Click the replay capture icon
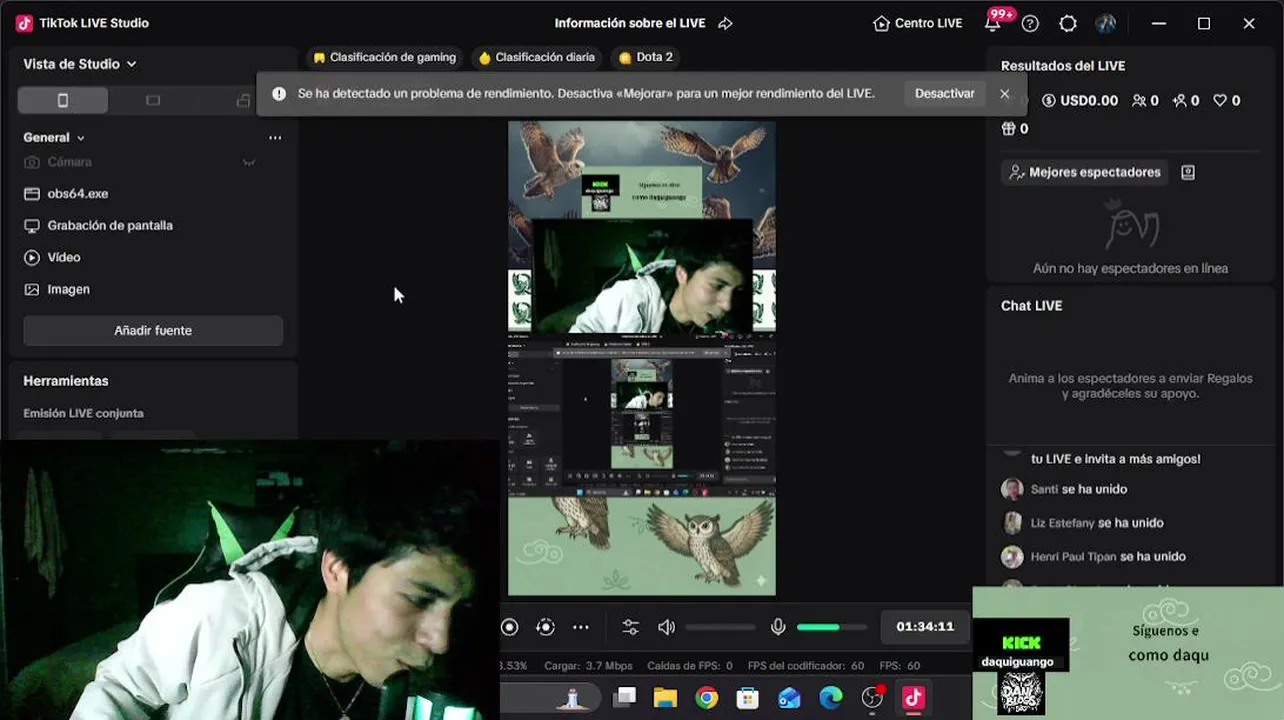 click(545, 627)
